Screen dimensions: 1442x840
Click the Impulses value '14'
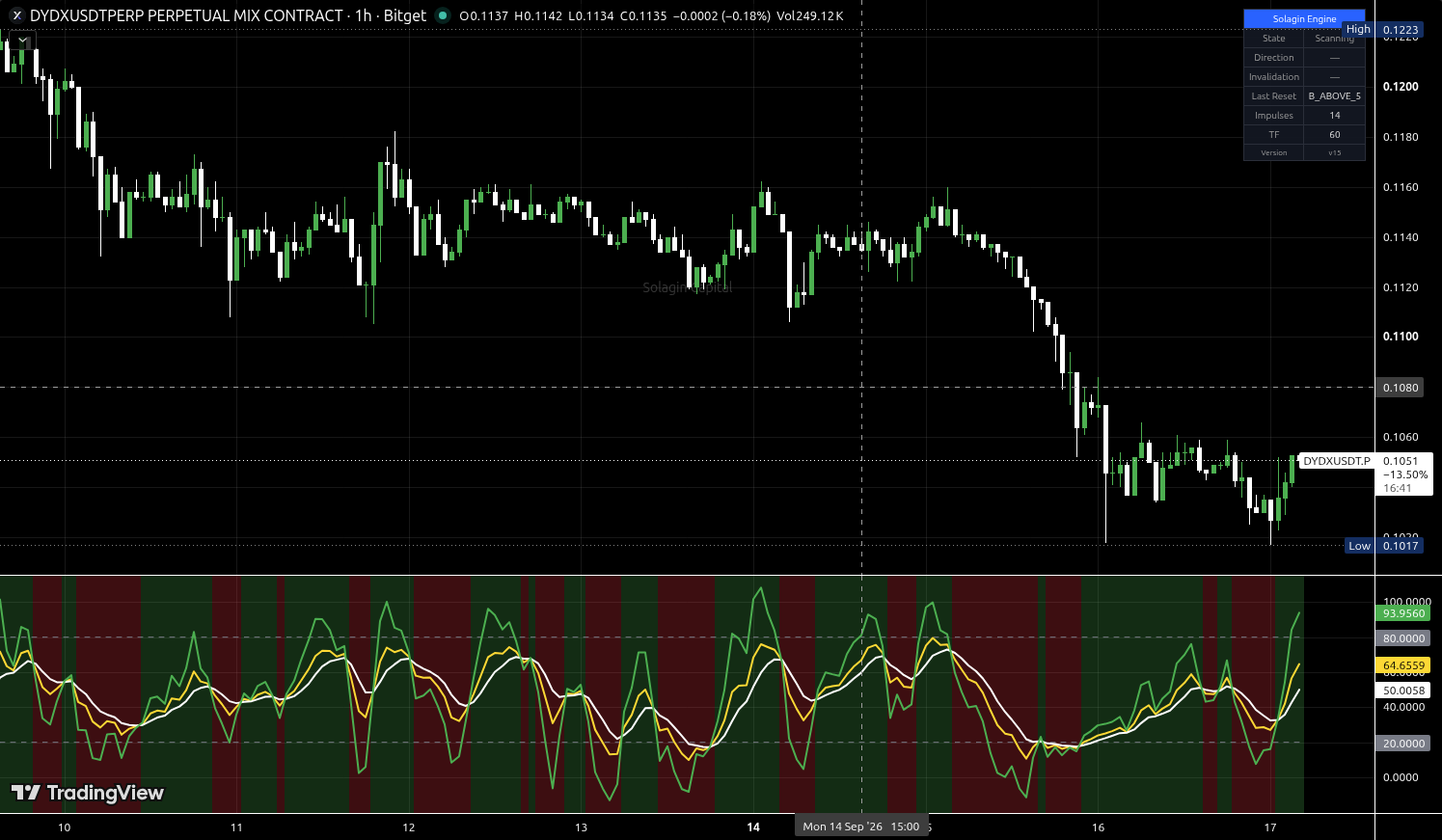click(x=1334, y=116)
